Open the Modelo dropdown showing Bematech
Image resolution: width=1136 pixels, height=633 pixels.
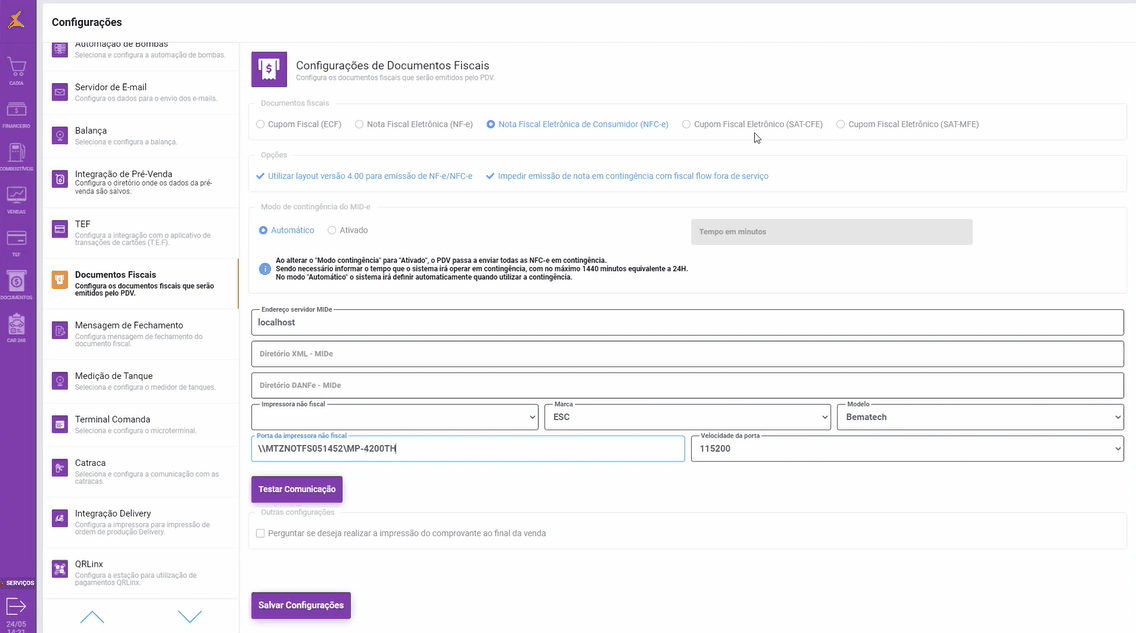click(x=980, y=417)
